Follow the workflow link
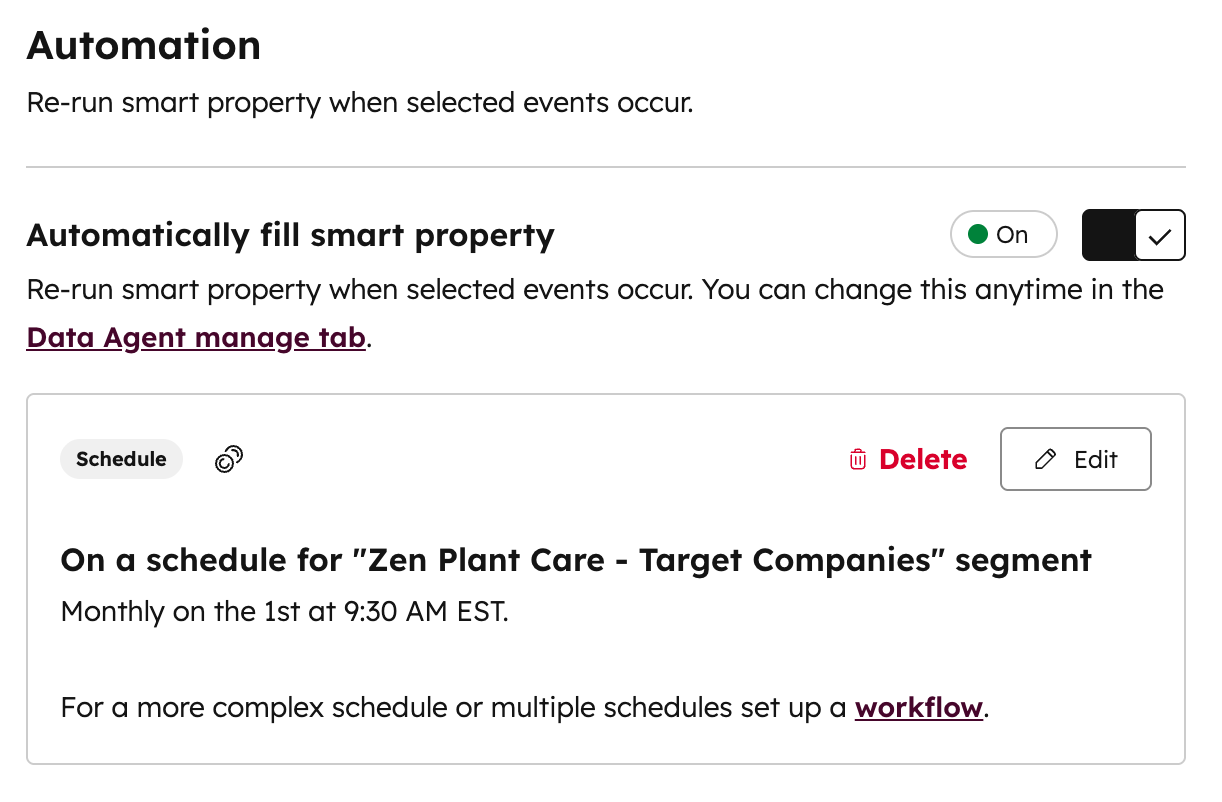This screenshot has height=802, width=1222. (919, 708)
